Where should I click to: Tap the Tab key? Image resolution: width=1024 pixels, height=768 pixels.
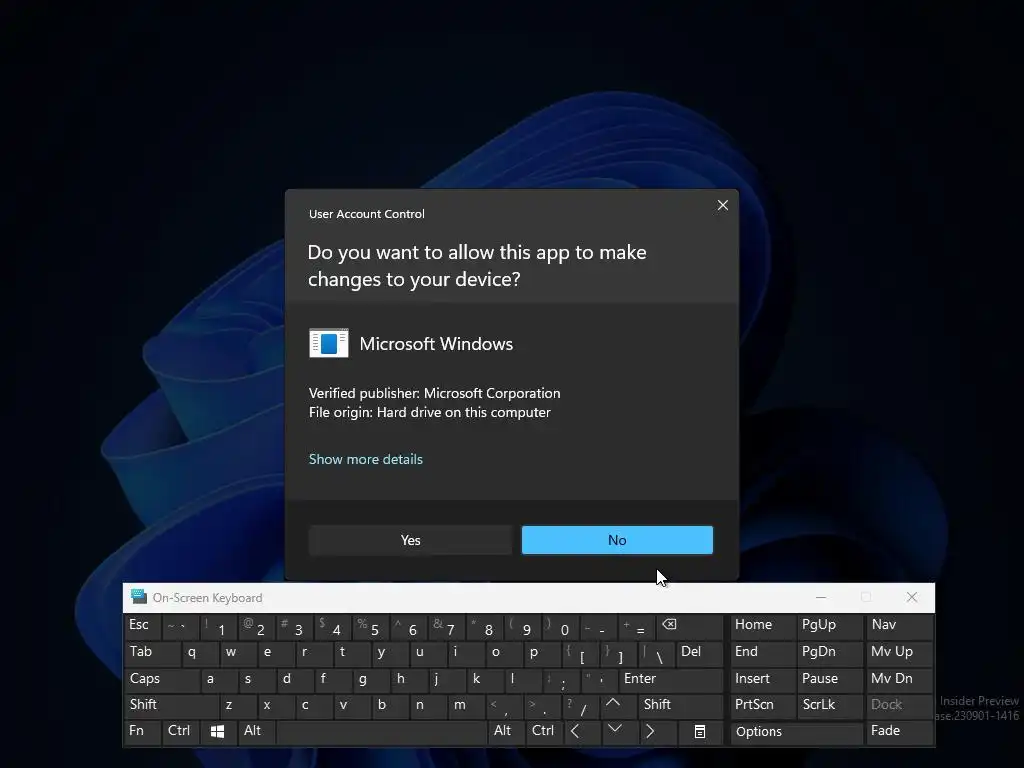coord(152,652)
